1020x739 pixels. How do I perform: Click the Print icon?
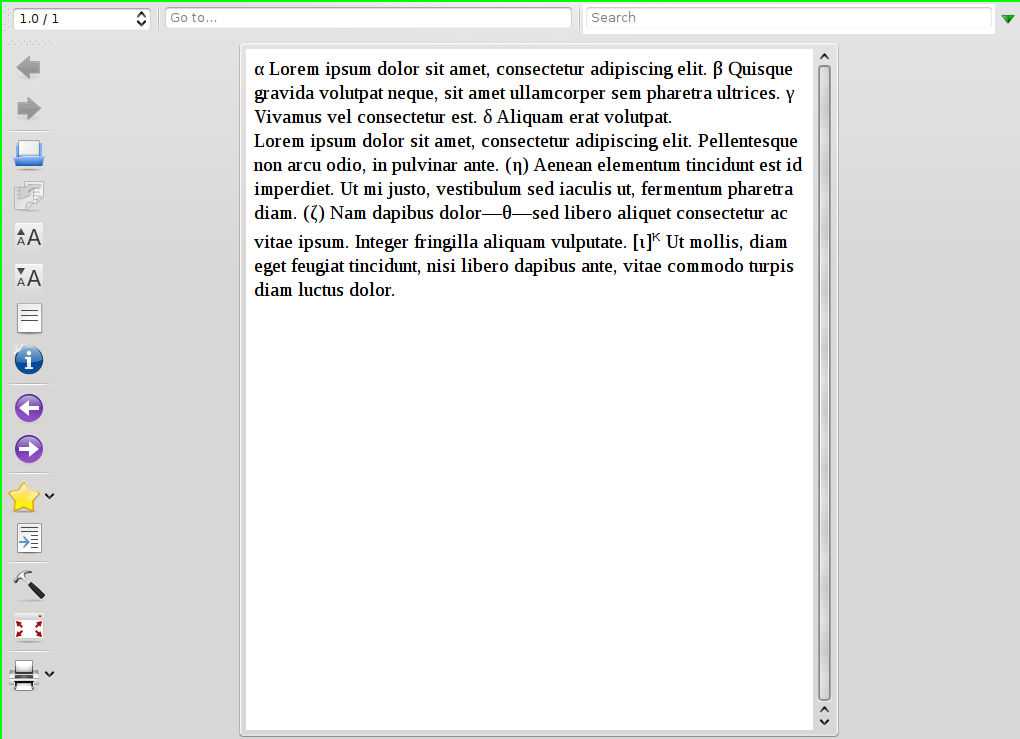pos(24,675)
